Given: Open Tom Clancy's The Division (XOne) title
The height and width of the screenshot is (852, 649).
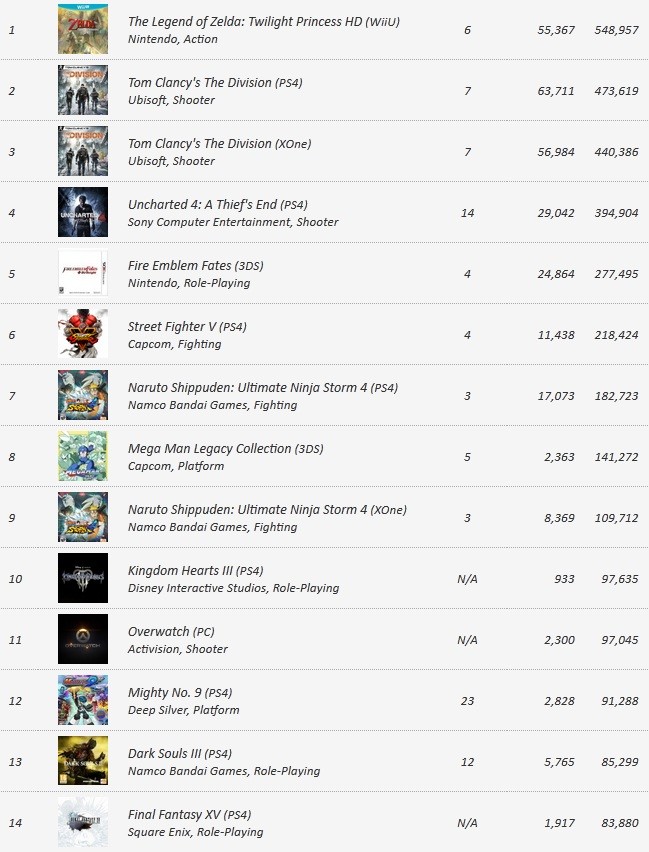Looking at the screenshot, I should (x=220, y=143).
